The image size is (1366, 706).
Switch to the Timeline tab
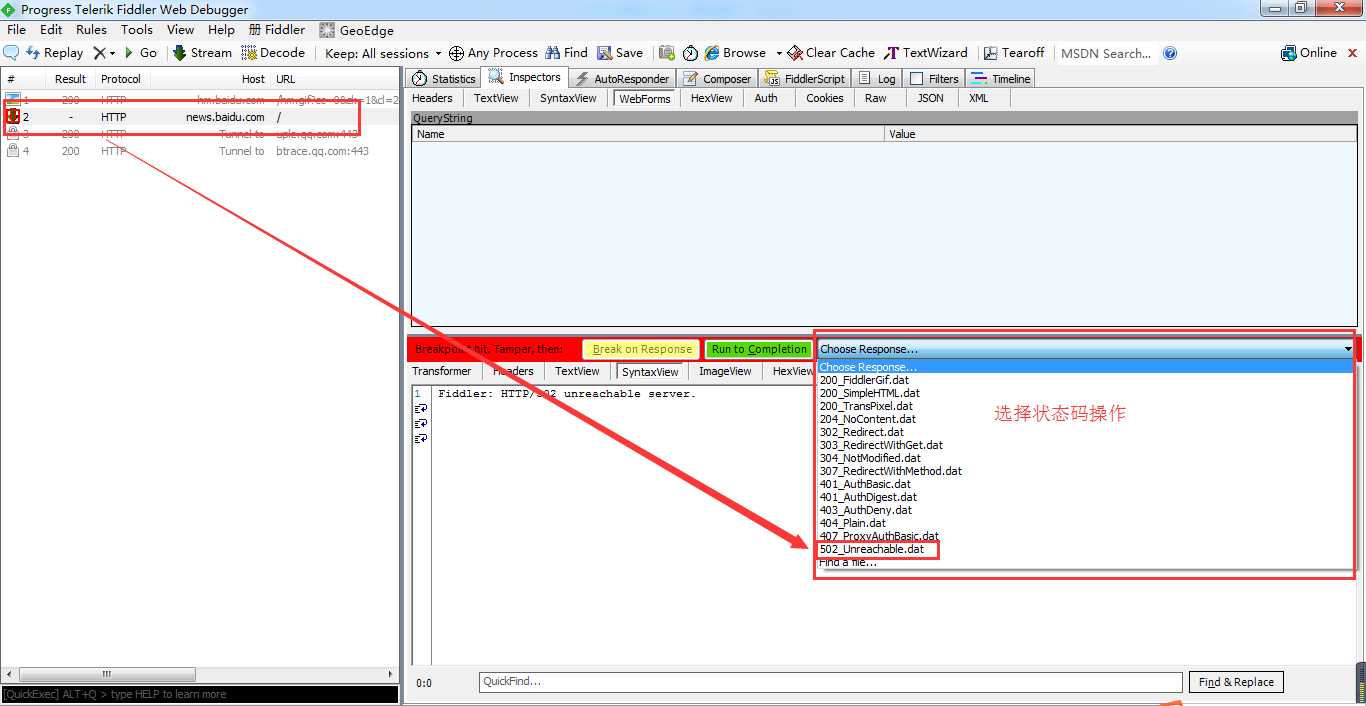pos(1001,78)
